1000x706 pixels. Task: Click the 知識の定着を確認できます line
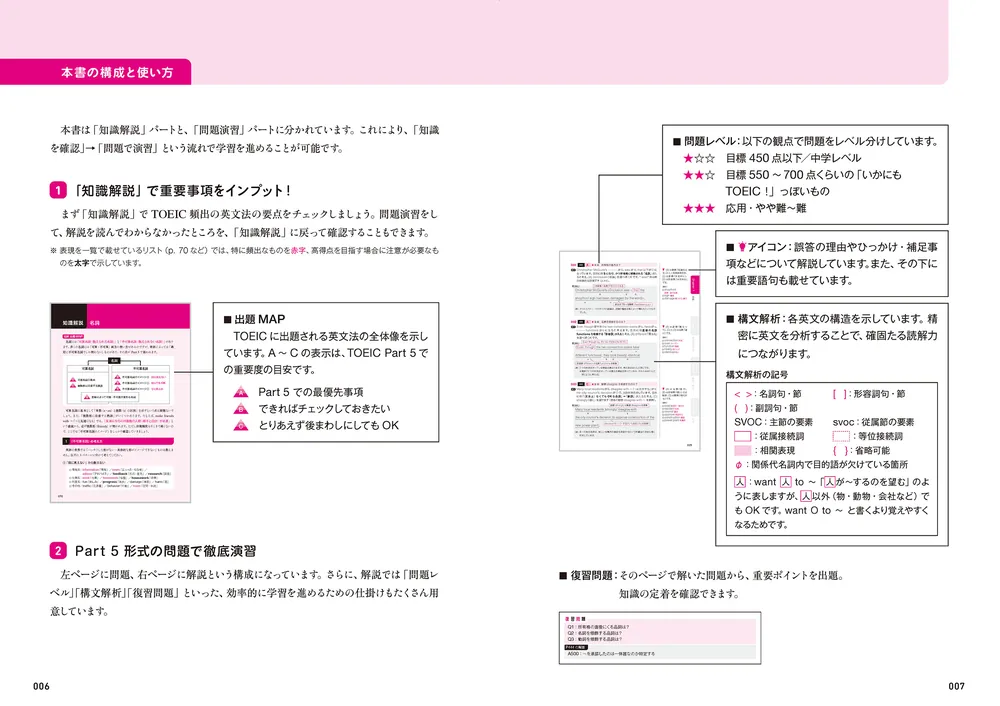[x=679, y=594]
